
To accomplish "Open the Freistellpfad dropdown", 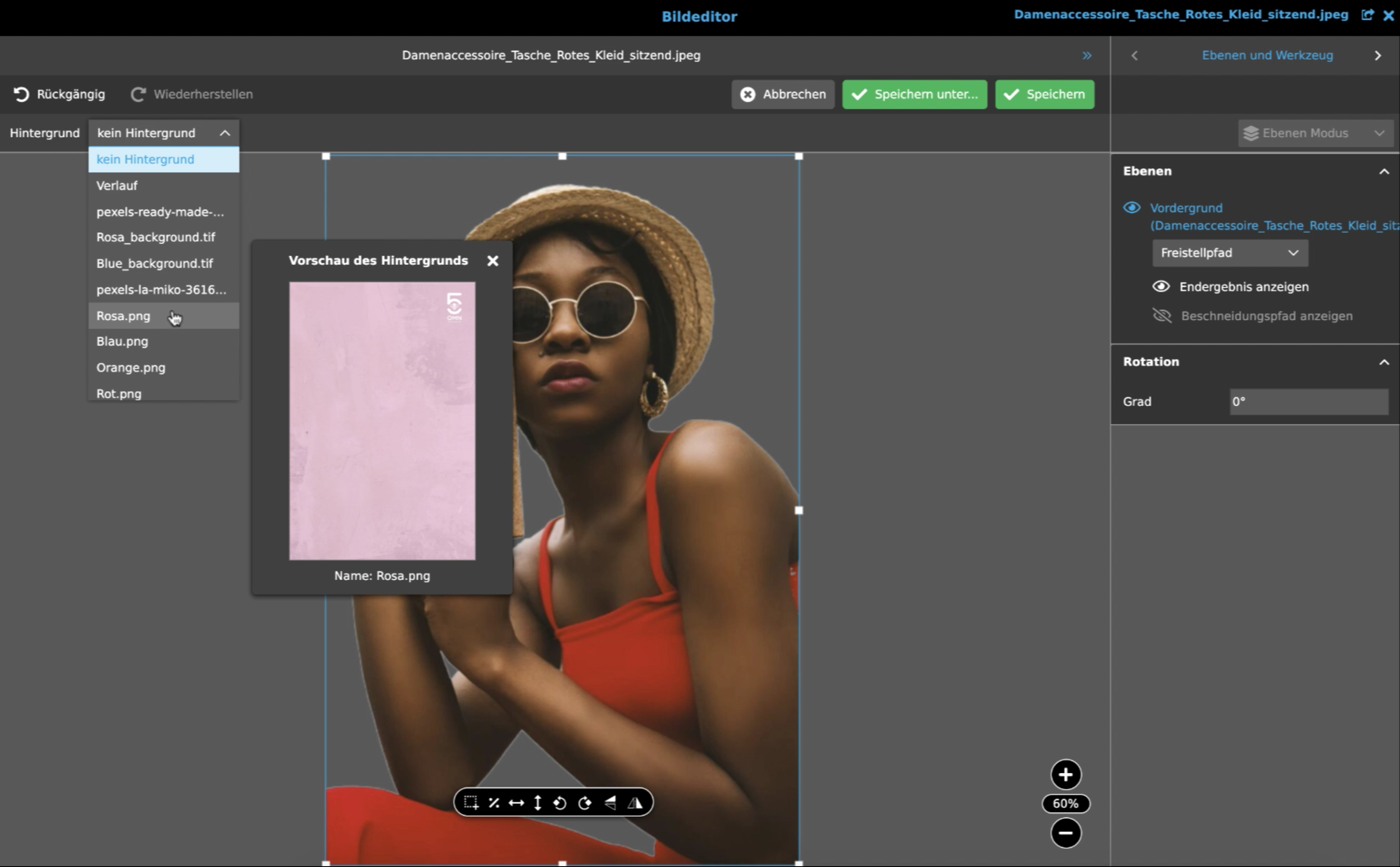I will pyautogui.click(x=1230, y=253).
